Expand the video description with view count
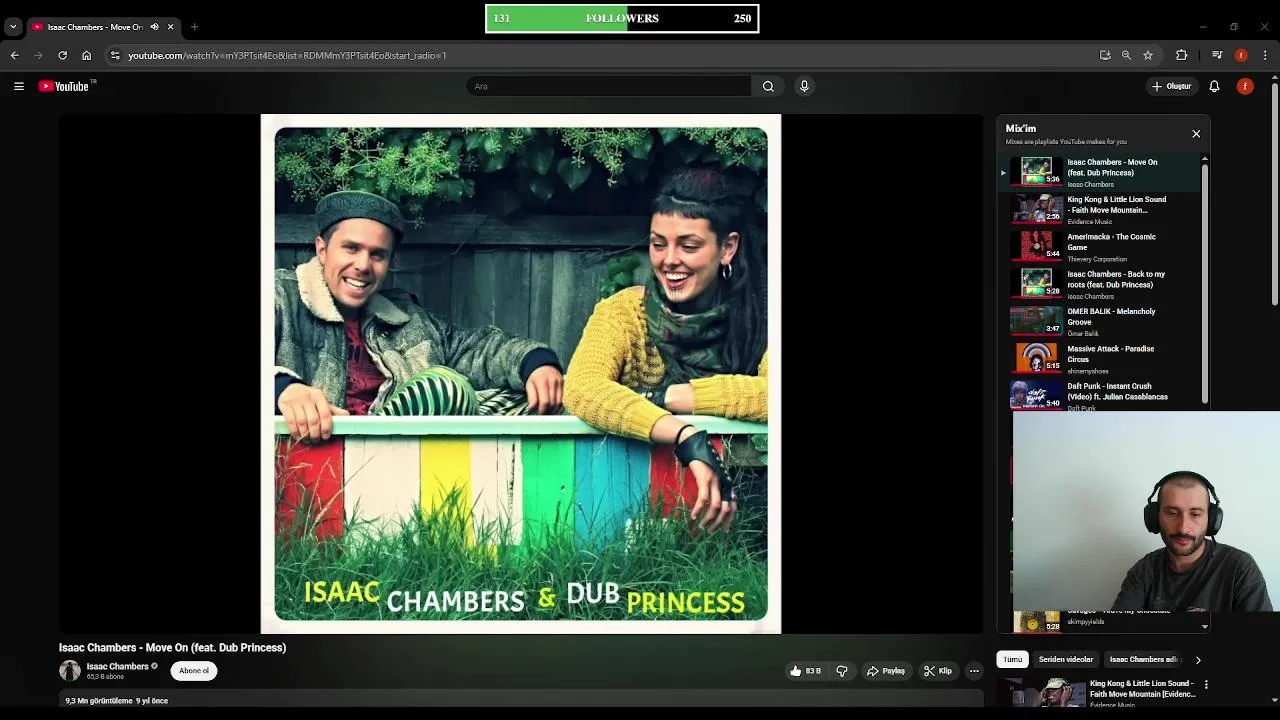 coord(521,701)
